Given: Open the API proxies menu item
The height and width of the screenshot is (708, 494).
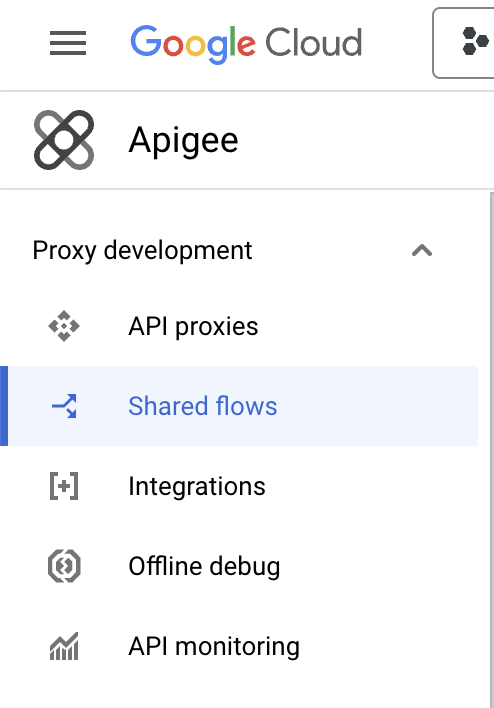Looking at the screenshot, I should pos(193,326).
